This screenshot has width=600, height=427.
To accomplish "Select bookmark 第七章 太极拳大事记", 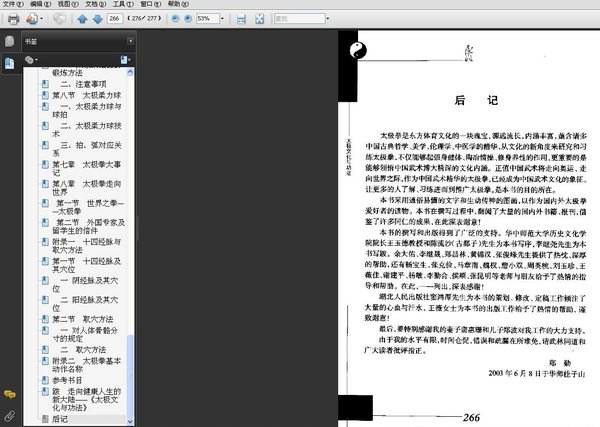I will coord(86,168).
